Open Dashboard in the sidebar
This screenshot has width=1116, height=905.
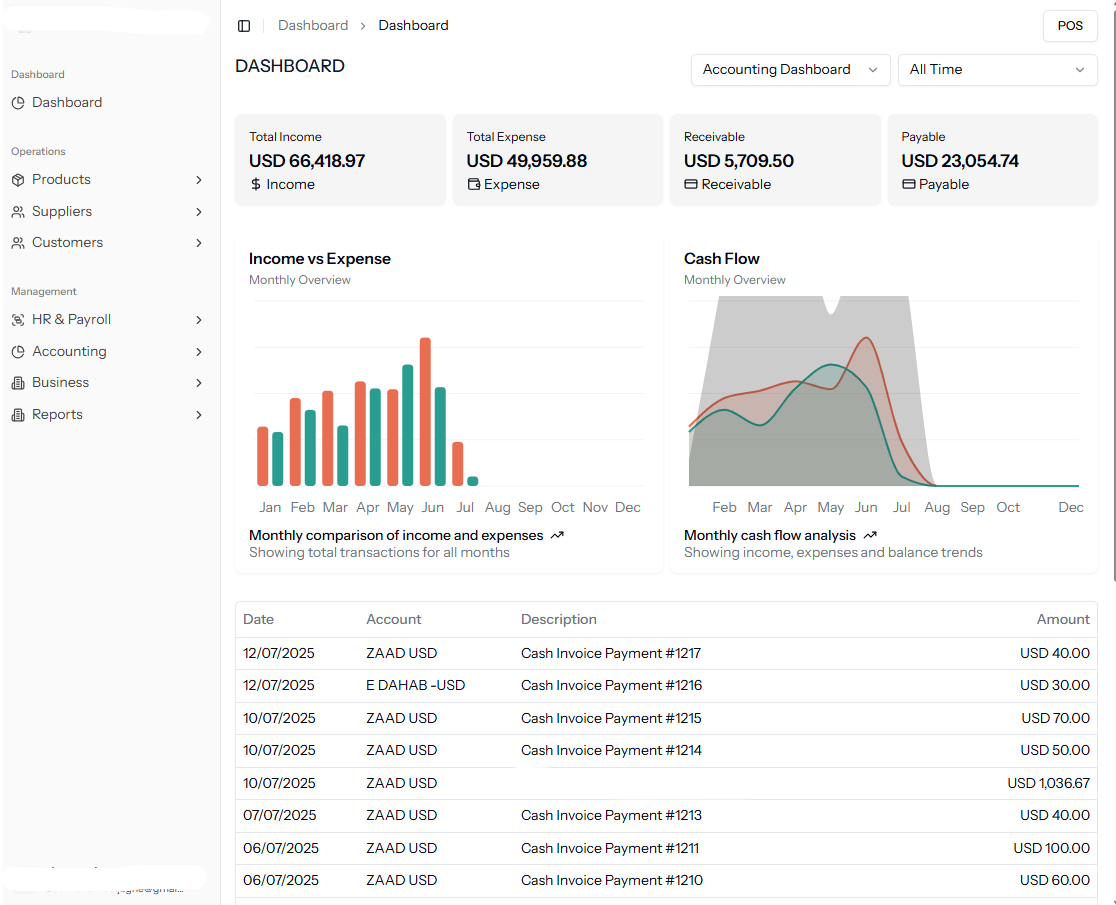(x=107, y=102)
